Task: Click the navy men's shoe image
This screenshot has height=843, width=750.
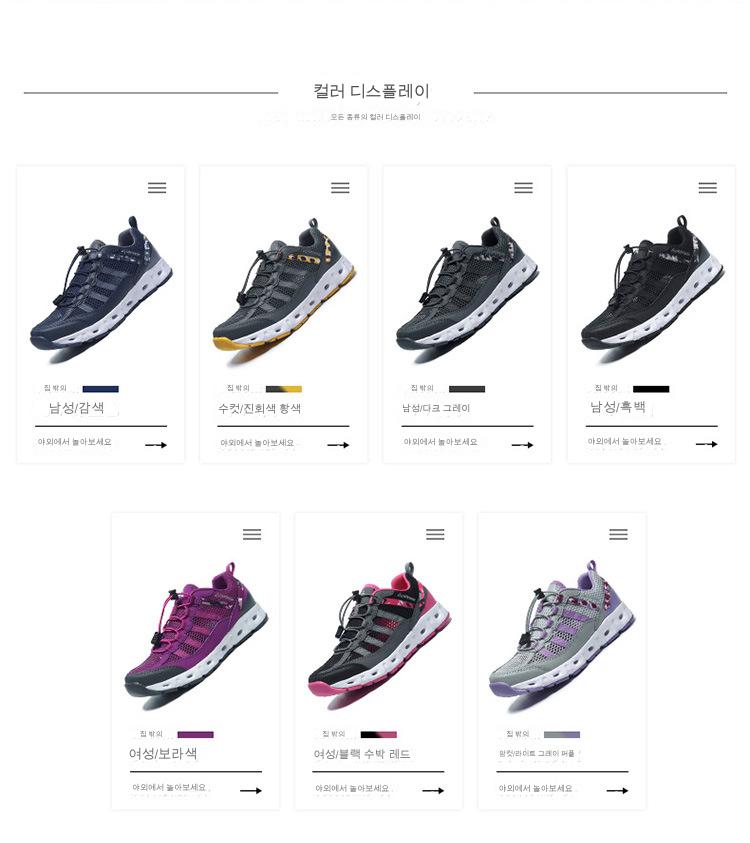Action: [x=101, y=285]
